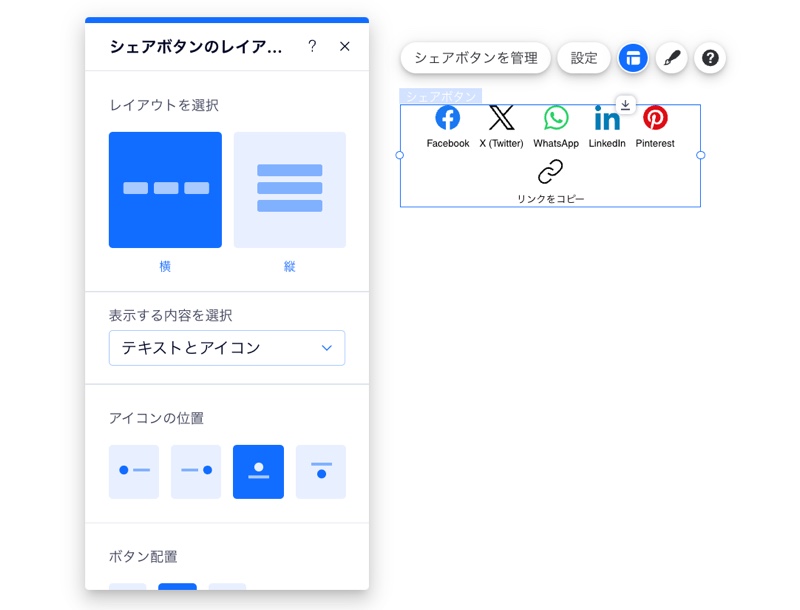Click the X (Twitter) share icon
800x610 pixels.
[502, 118]
